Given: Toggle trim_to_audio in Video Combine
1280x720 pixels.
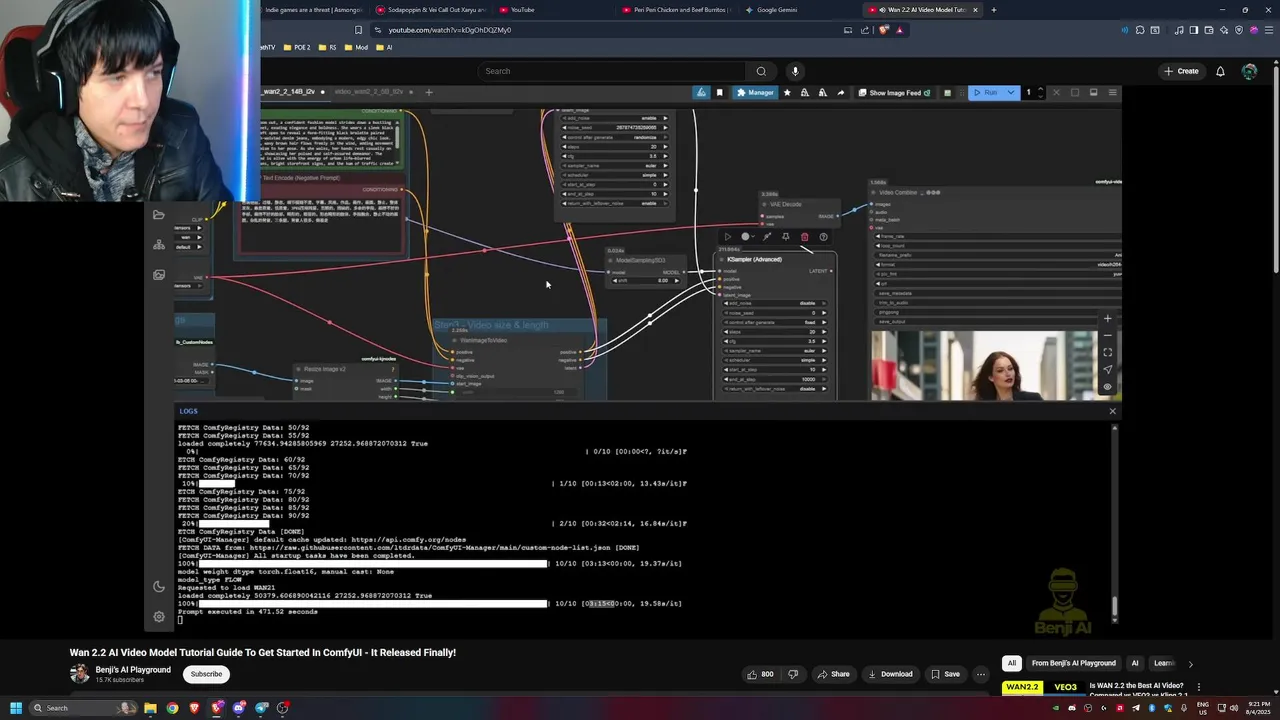Looking at the screenshot, I should [1000, 303].
